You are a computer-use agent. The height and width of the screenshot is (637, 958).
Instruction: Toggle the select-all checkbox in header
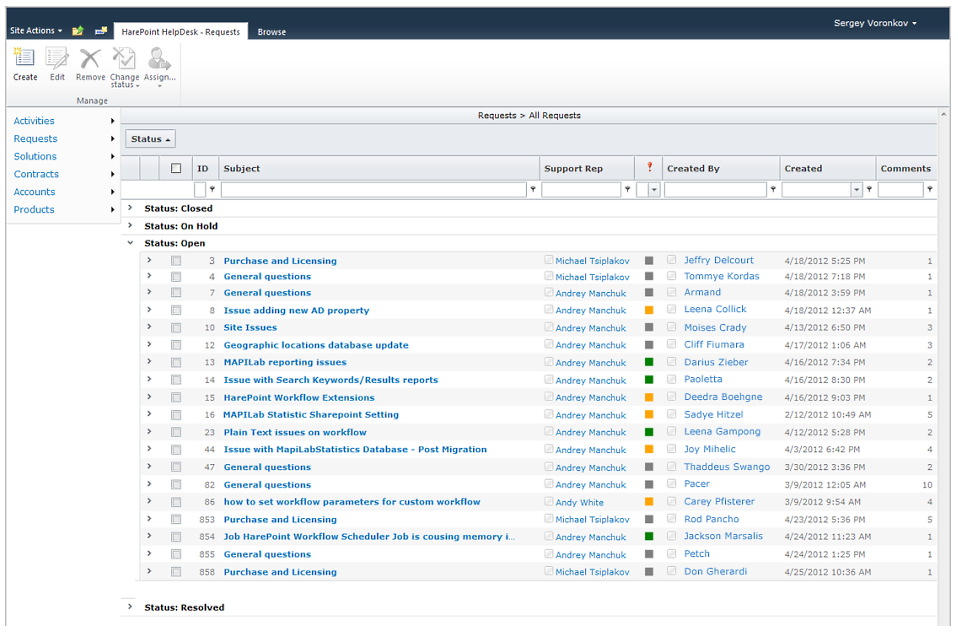point(176,168)
